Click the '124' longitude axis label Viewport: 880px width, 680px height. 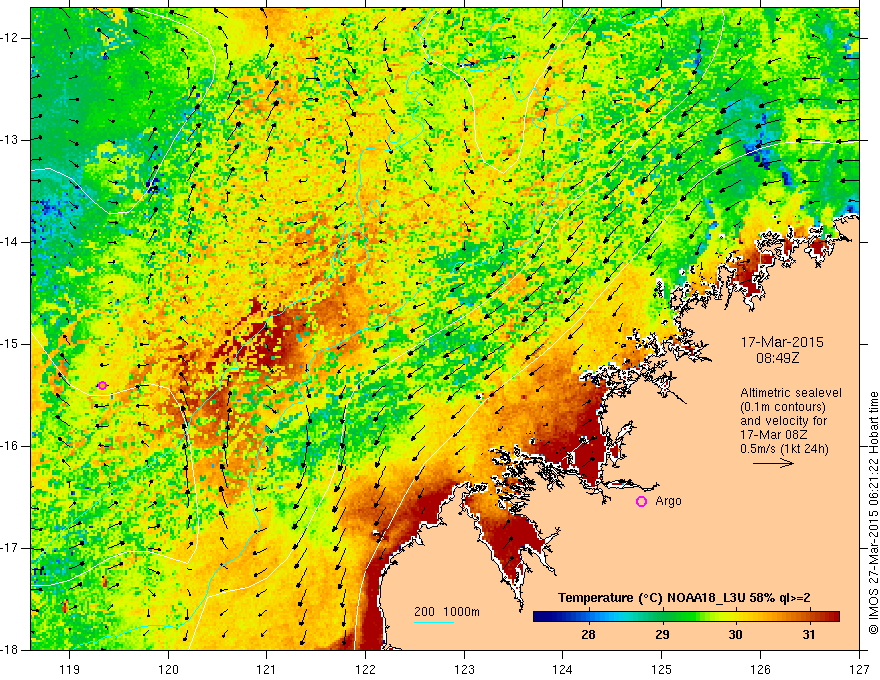pos(563,669)
